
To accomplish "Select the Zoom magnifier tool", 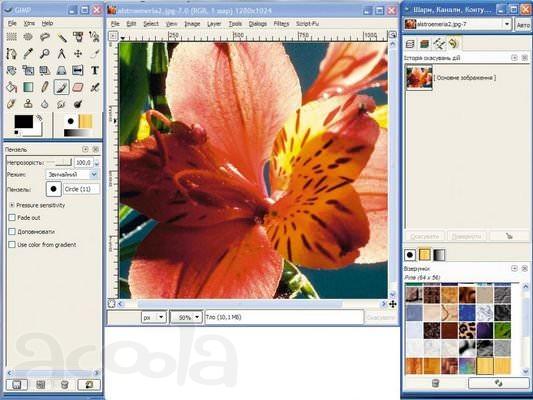I will point(45,54).
